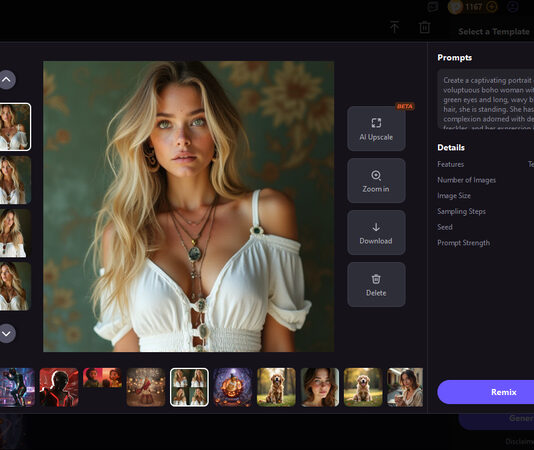Click the Prompt Strength label
This screenshot has width=534, height=450.
click(x=464, y=243)
